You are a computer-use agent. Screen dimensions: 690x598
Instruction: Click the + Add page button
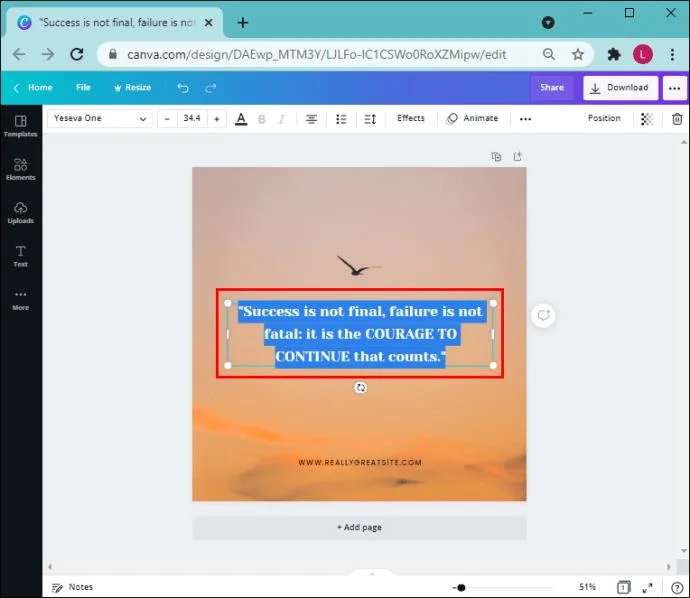pyautogui.click(x=359, y=528)
